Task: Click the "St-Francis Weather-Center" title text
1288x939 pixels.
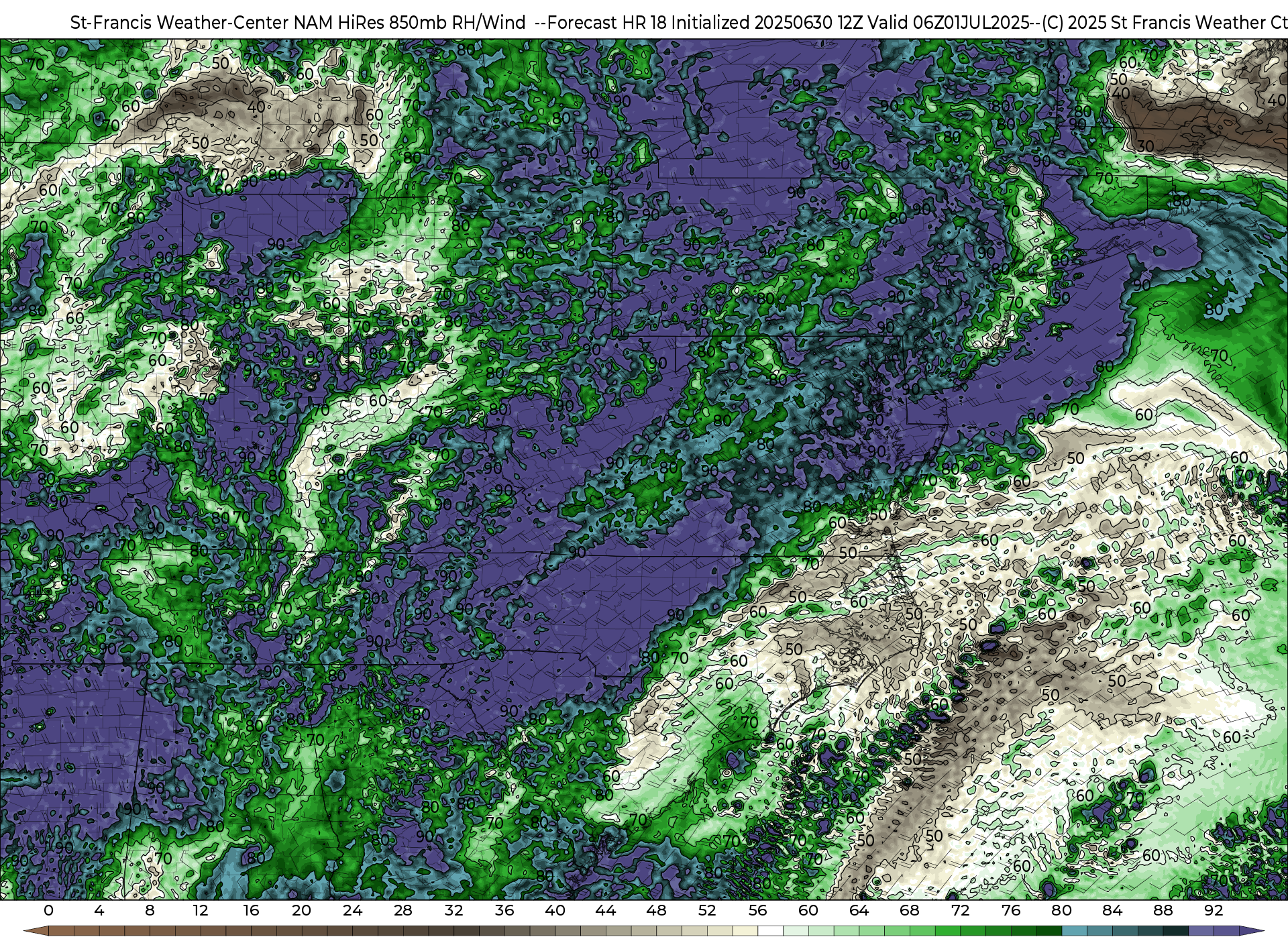Action: tap(180, 23)
